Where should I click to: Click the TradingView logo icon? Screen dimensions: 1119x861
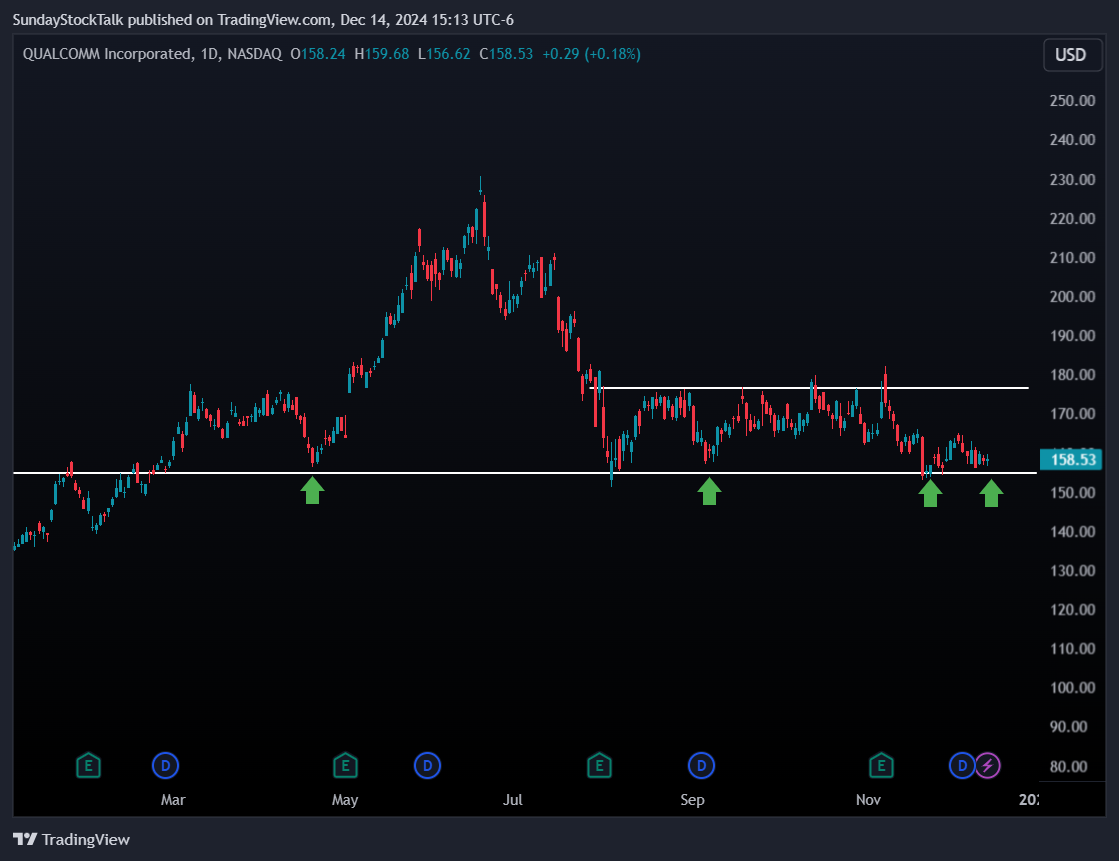coord(25,839)
